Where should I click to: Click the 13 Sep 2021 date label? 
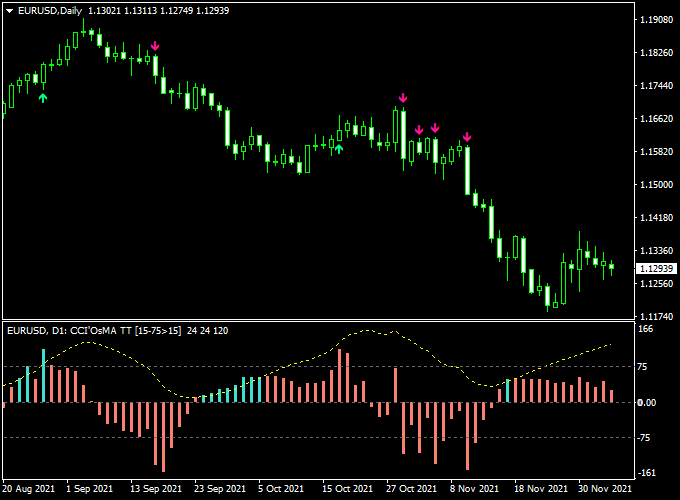(156, 489)
